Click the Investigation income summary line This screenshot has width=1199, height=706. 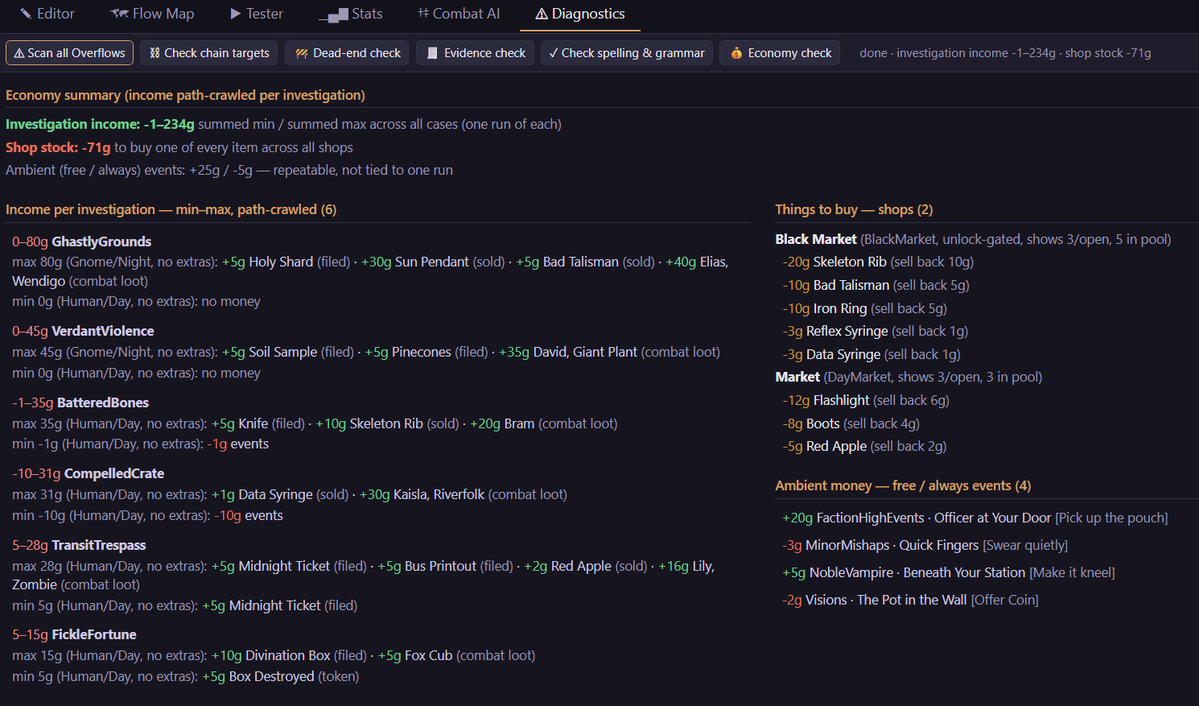pos(283,124)
